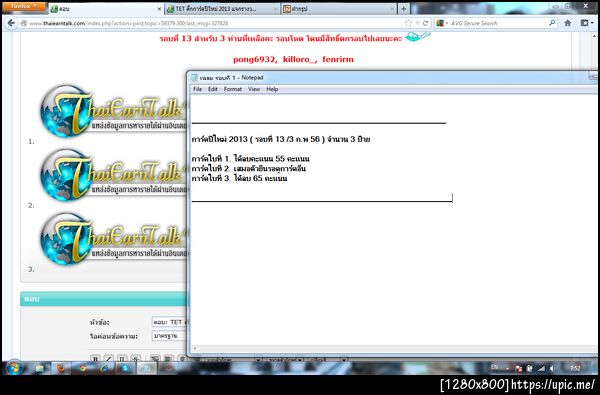Image resolution: width=600 pixels, height=395 pixels.
Task: Apply Bold formatting in forum editor
Action: point(96,359)
